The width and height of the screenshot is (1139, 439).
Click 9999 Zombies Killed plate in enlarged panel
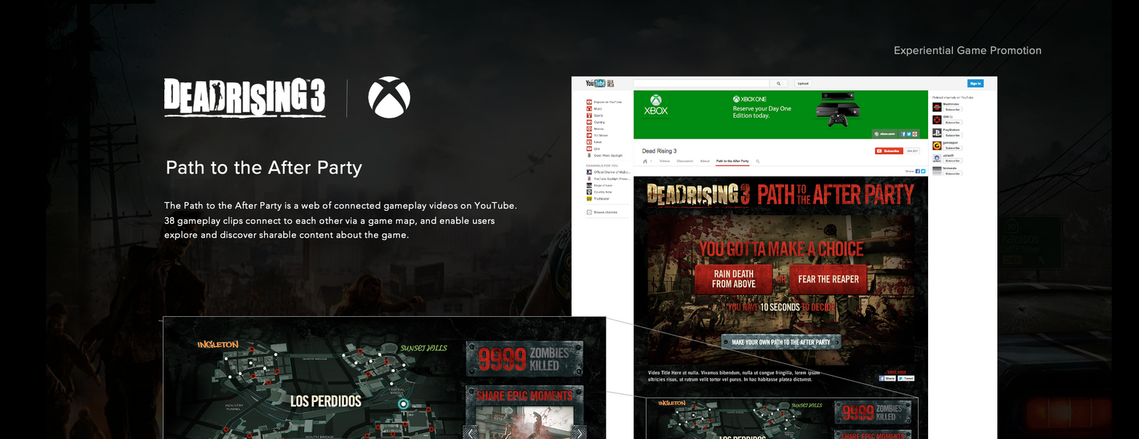tap(524, 359)
